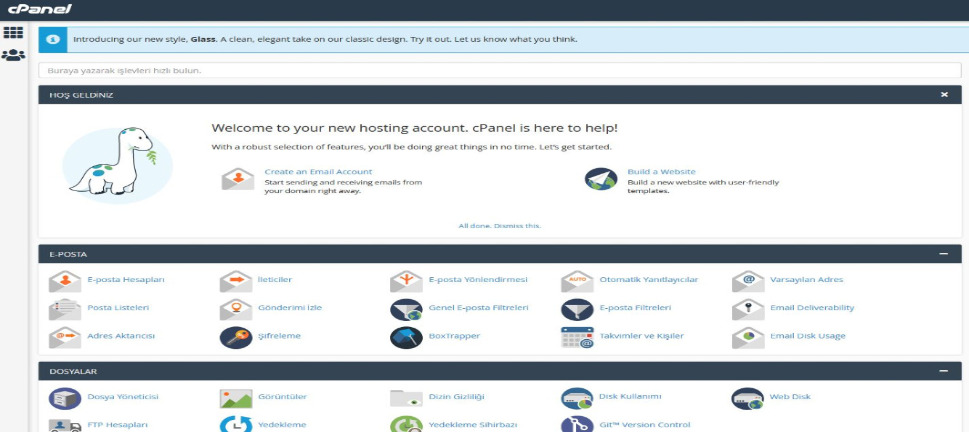Click the İleticiler envelope icon

pos(235,281)
